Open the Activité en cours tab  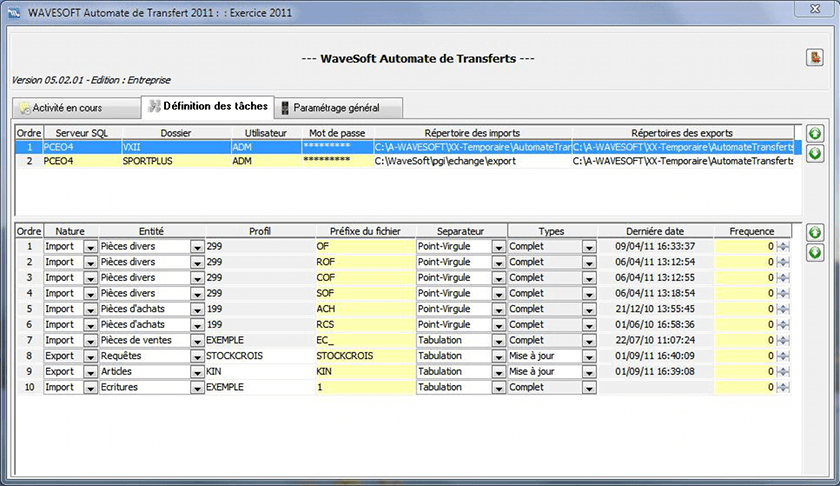point(76,108)
